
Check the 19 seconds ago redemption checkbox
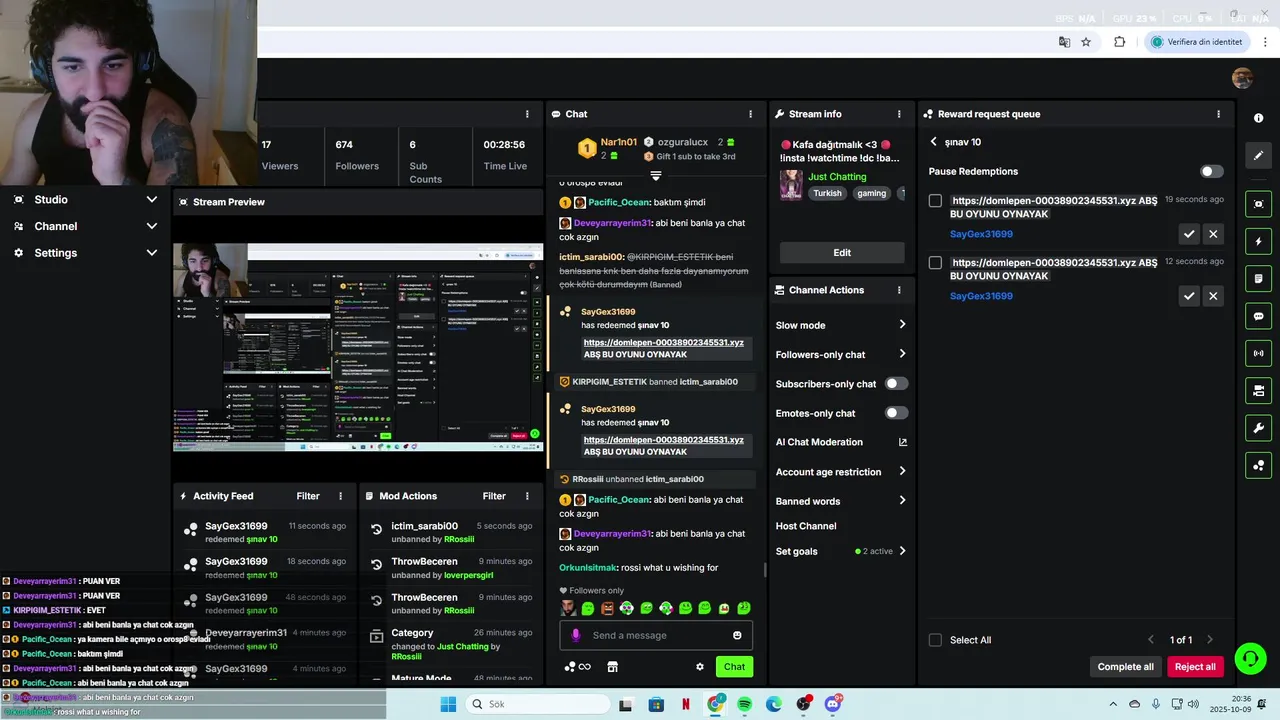(935, 201)
